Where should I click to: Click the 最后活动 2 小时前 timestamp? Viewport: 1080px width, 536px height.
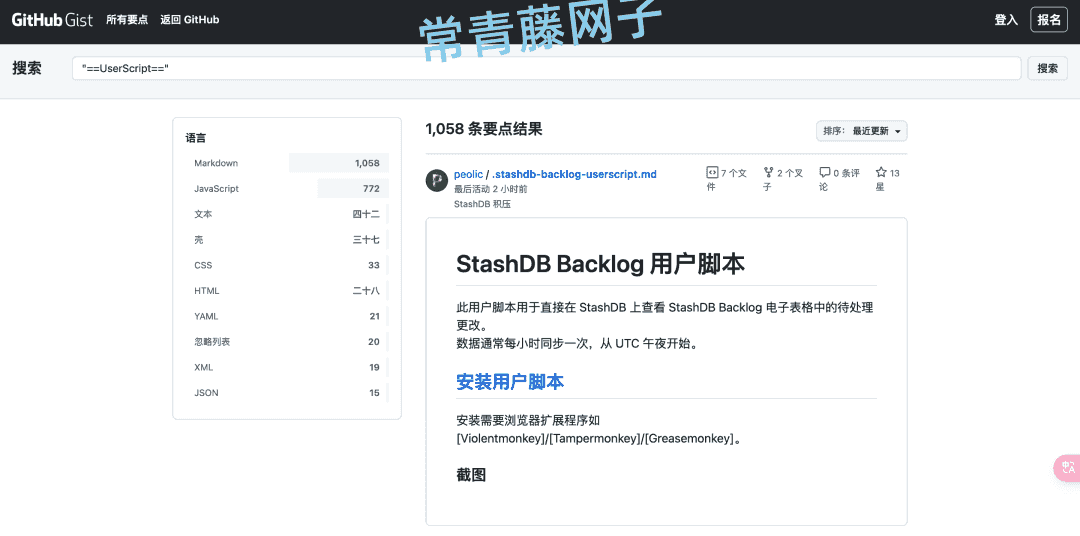pos(490,189)
